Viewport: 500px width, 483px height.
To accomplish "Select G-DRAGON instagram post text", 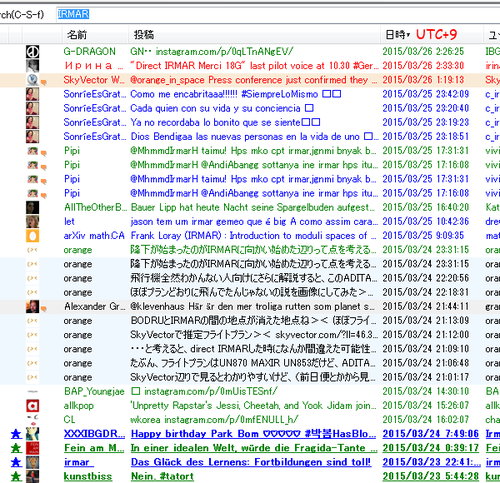I will pyautogui.click(x=212, y=52).
